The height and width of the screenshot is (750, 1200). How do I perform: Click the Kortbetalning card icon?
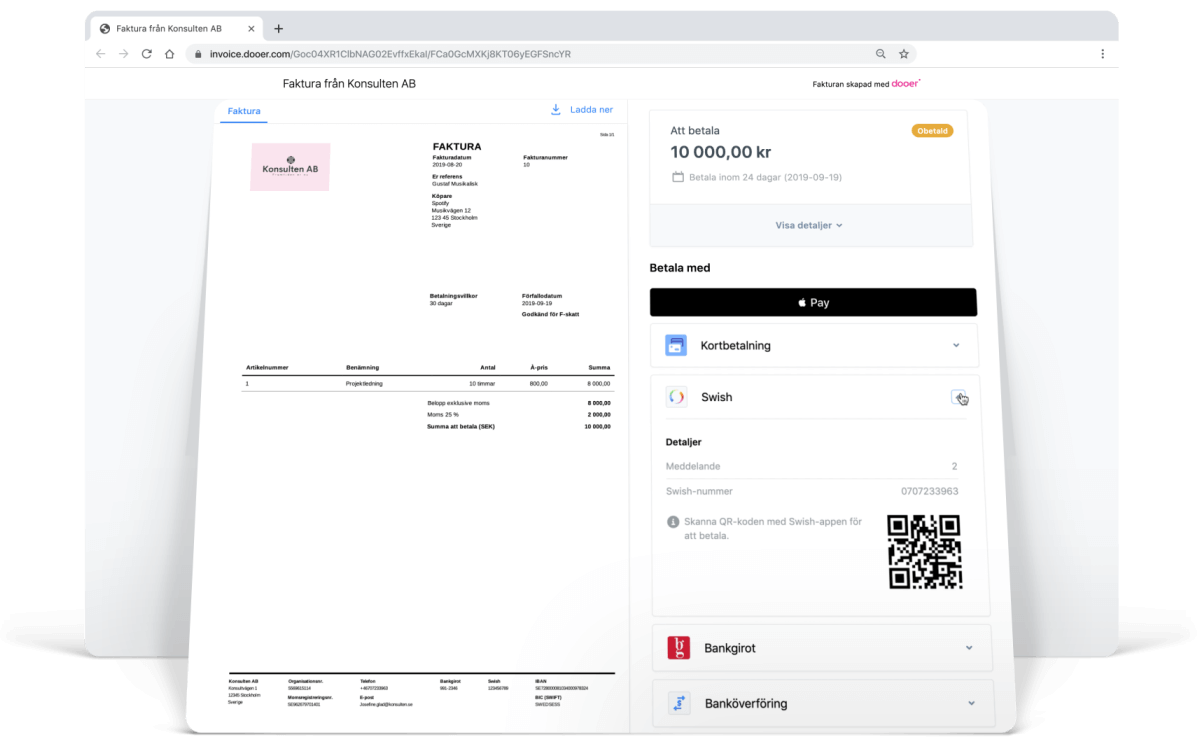[676, 345]
